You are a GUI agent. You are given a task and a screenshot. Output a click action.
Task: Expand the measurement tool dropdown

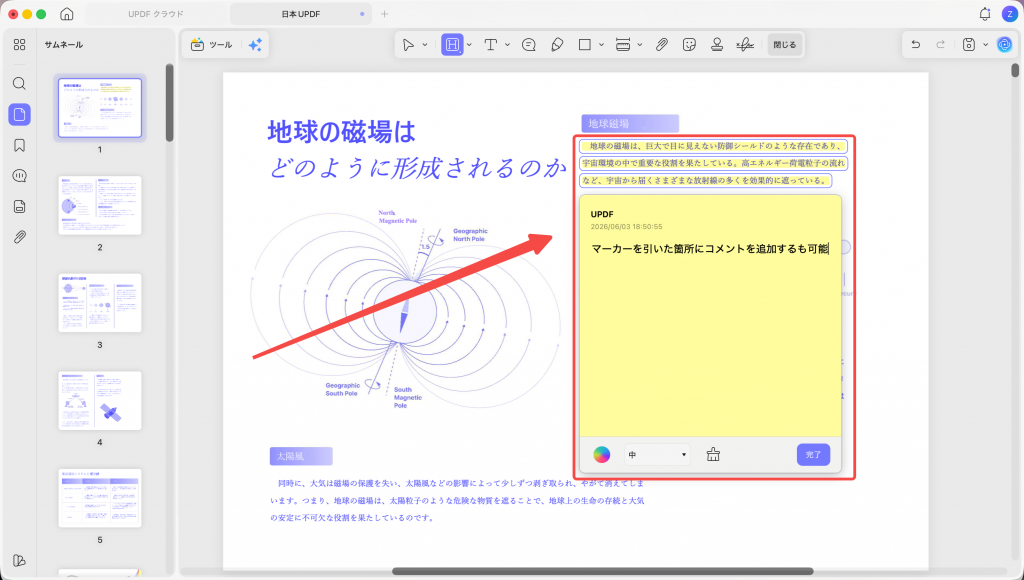pos(639,44)
